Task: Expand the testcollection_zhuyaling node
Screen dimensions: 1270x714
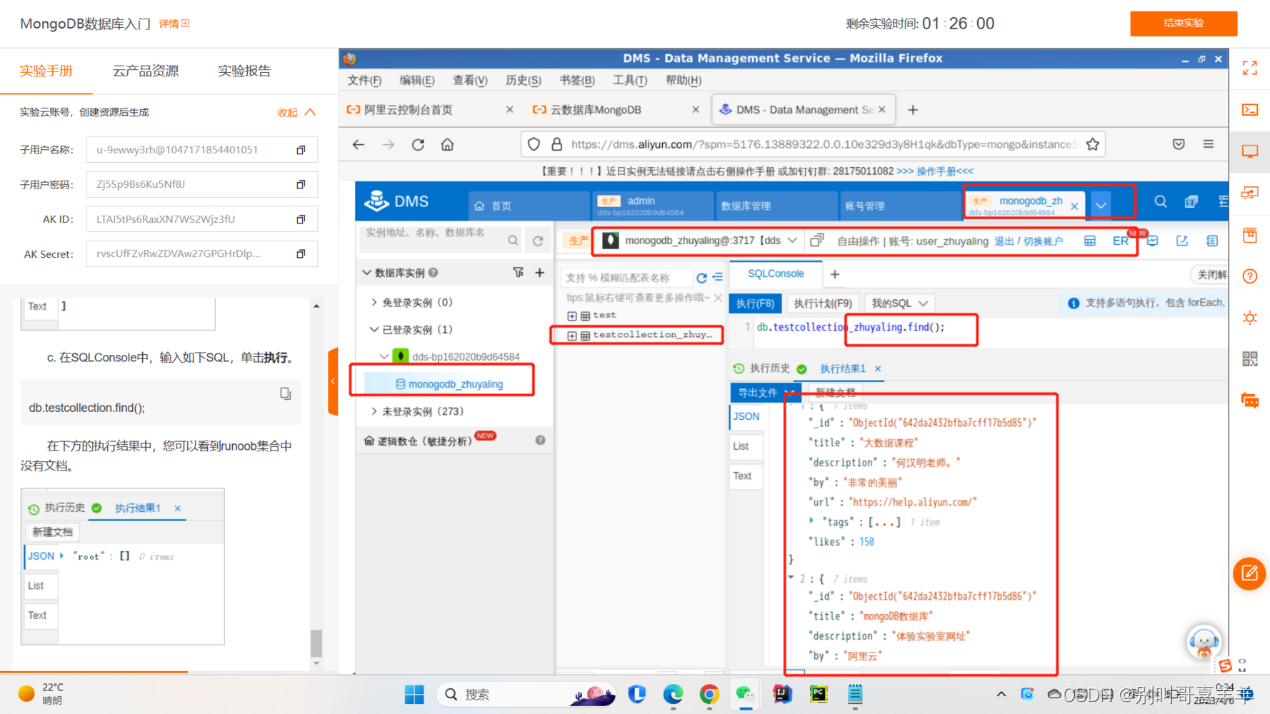Action: [572, 335]
